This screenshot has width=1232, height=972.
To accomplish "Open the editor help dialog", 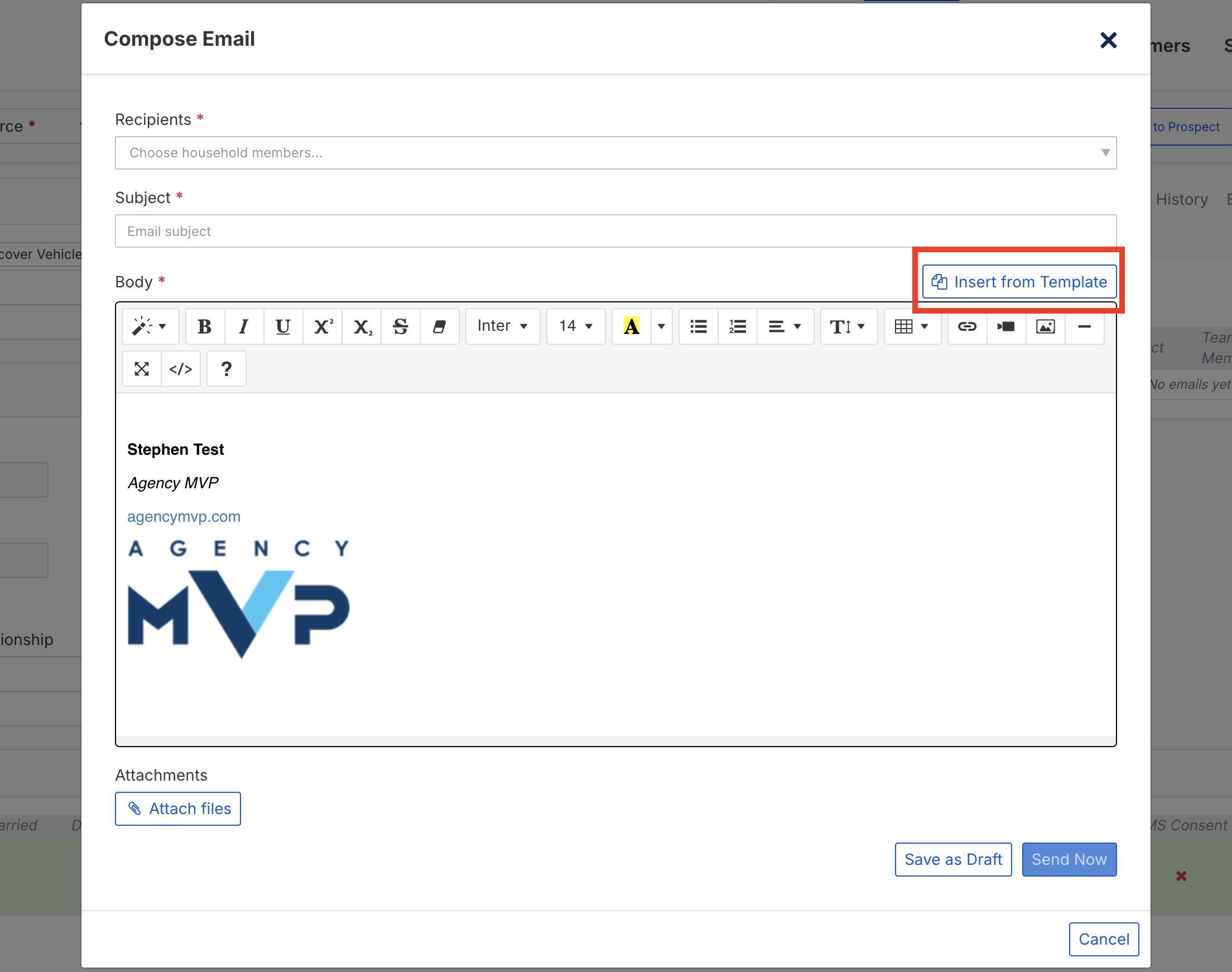I will point(227,369).
